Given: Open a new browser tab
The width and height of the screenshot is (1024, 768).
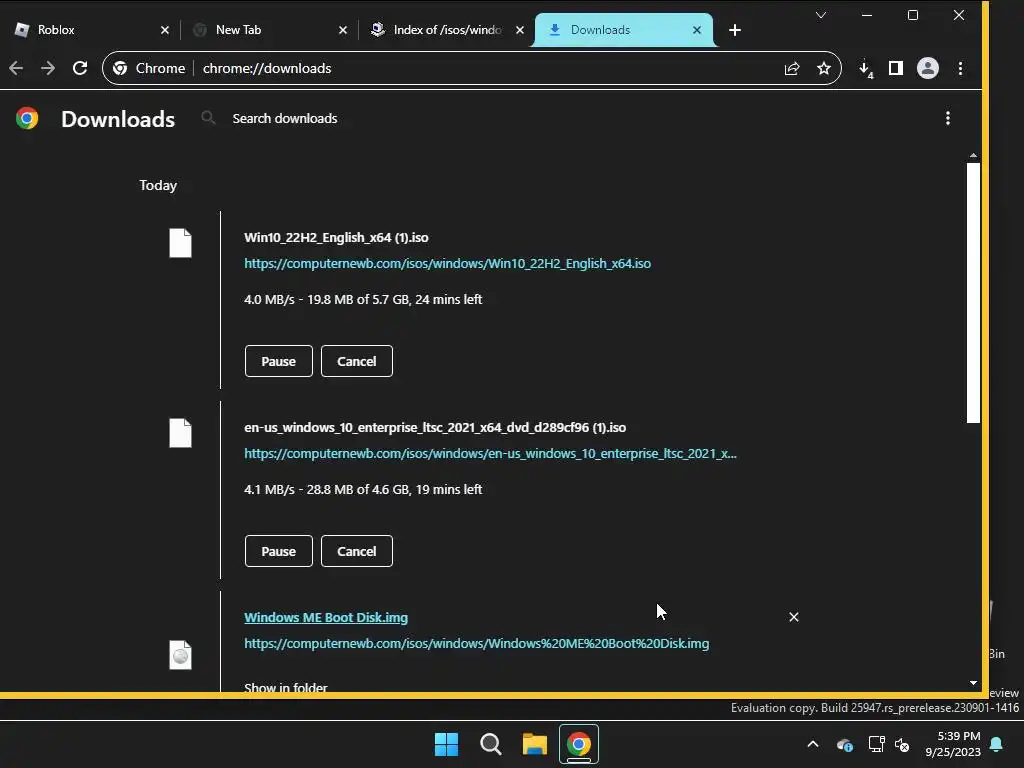Looking at the screenshot, I should (735, 30).
